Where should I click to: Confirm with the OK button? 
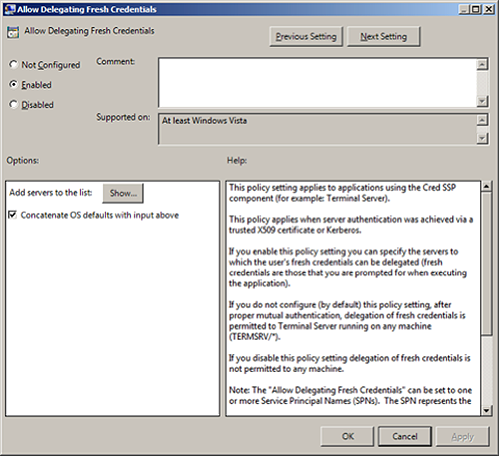click(347, 436)
